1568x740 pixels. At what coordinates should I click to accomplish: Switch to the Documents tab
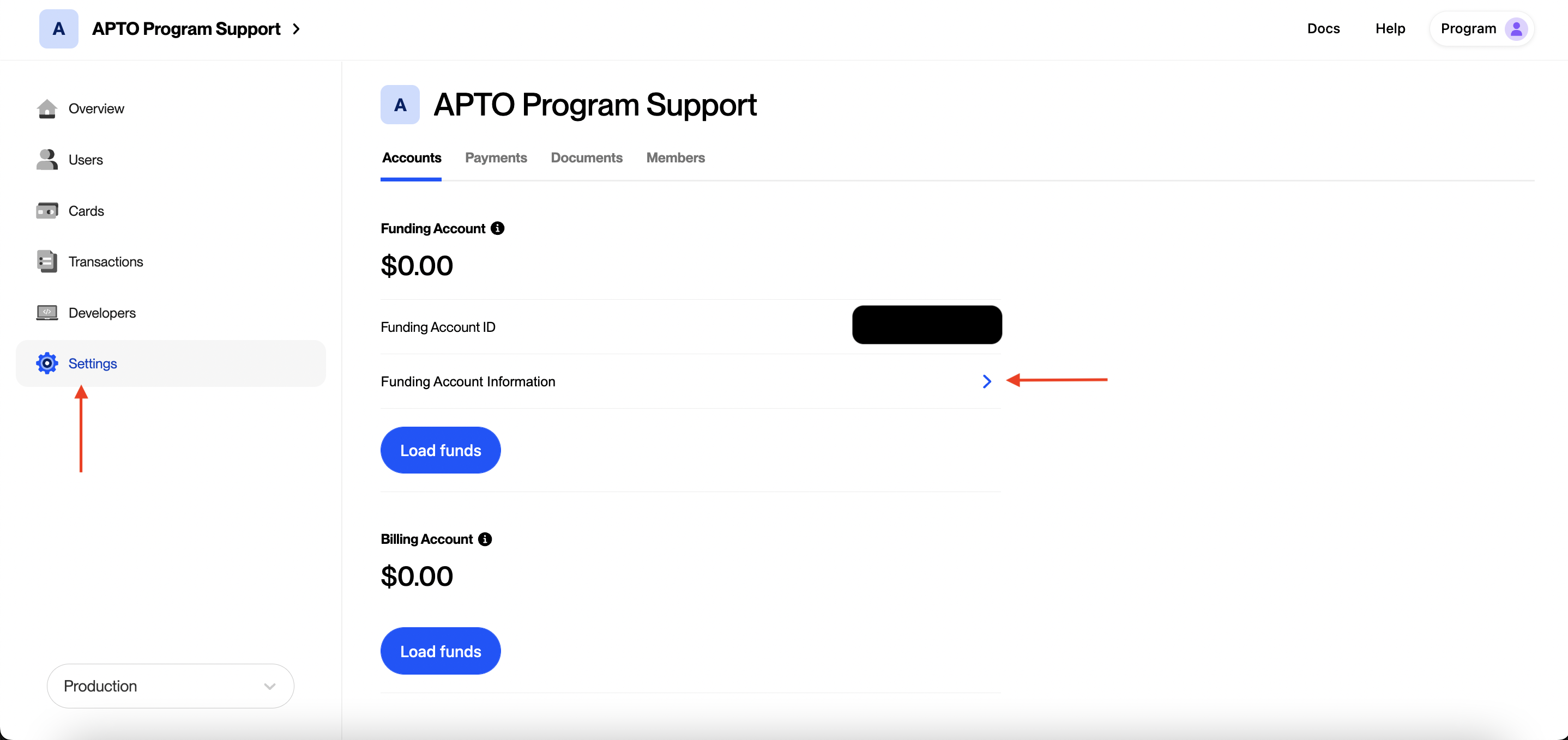586,157
